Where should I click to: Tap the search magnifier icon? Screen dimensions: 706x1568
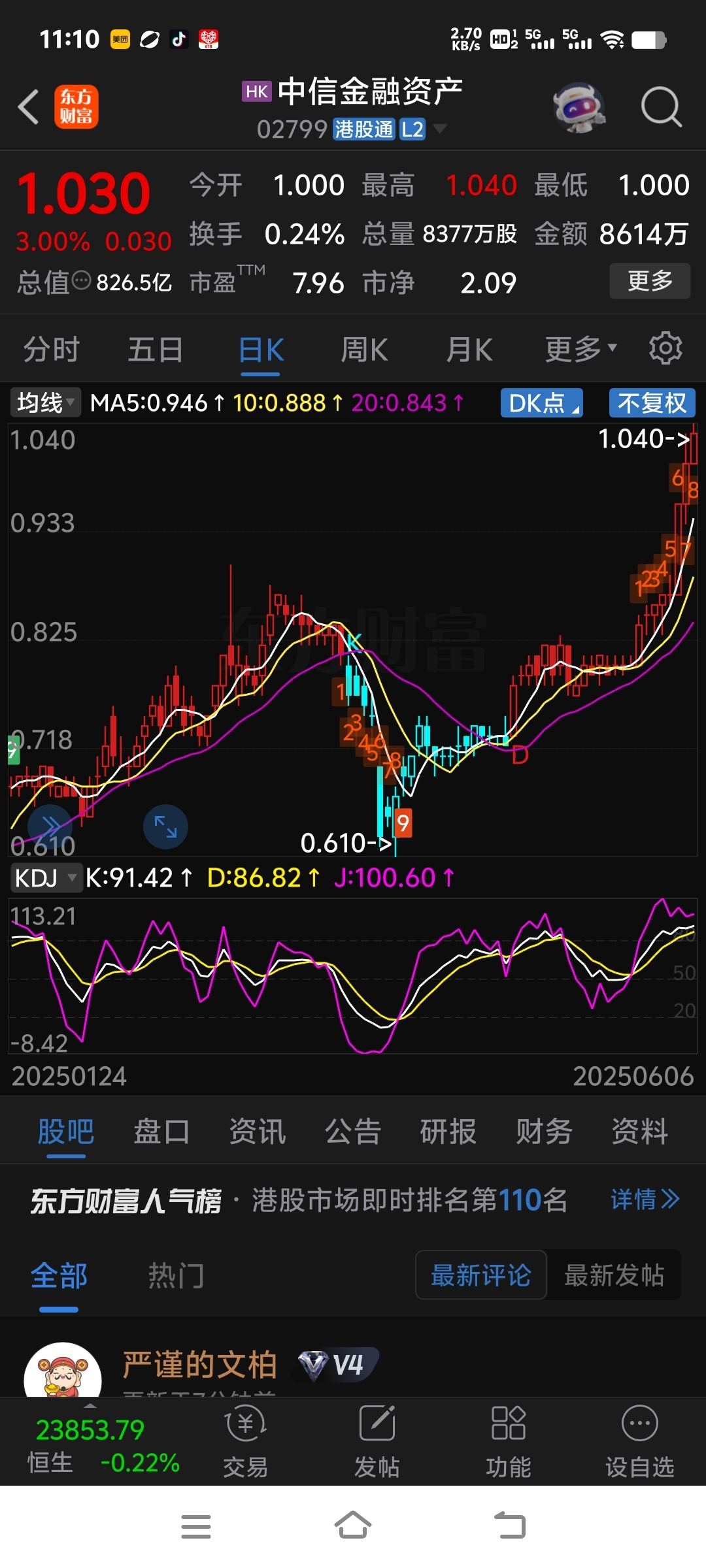(x=662, y=106)
